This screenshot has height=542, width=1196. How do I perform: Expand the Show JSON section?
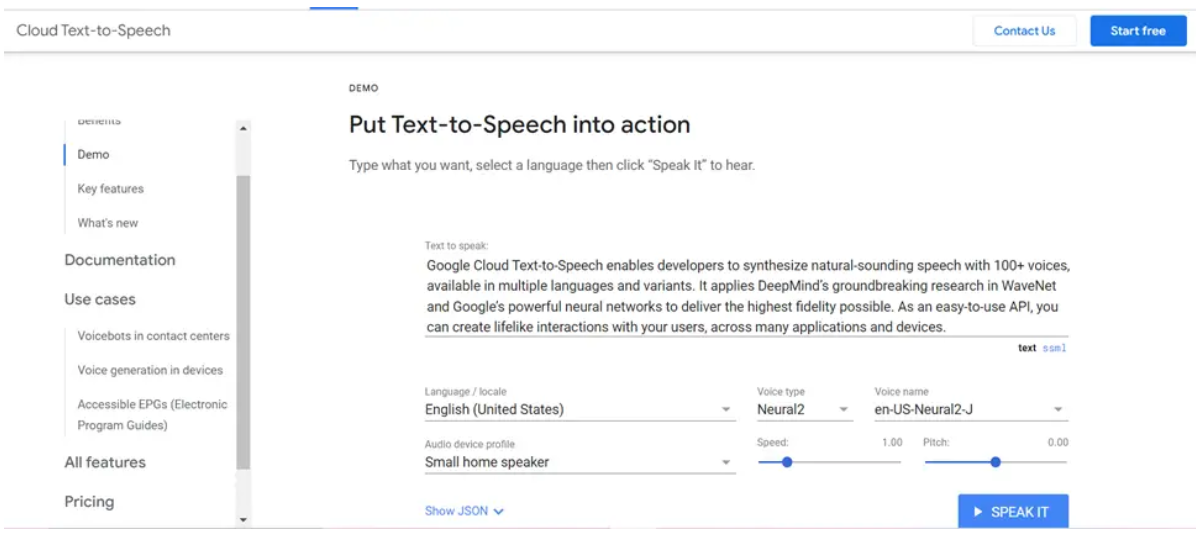tap(465, 511)
